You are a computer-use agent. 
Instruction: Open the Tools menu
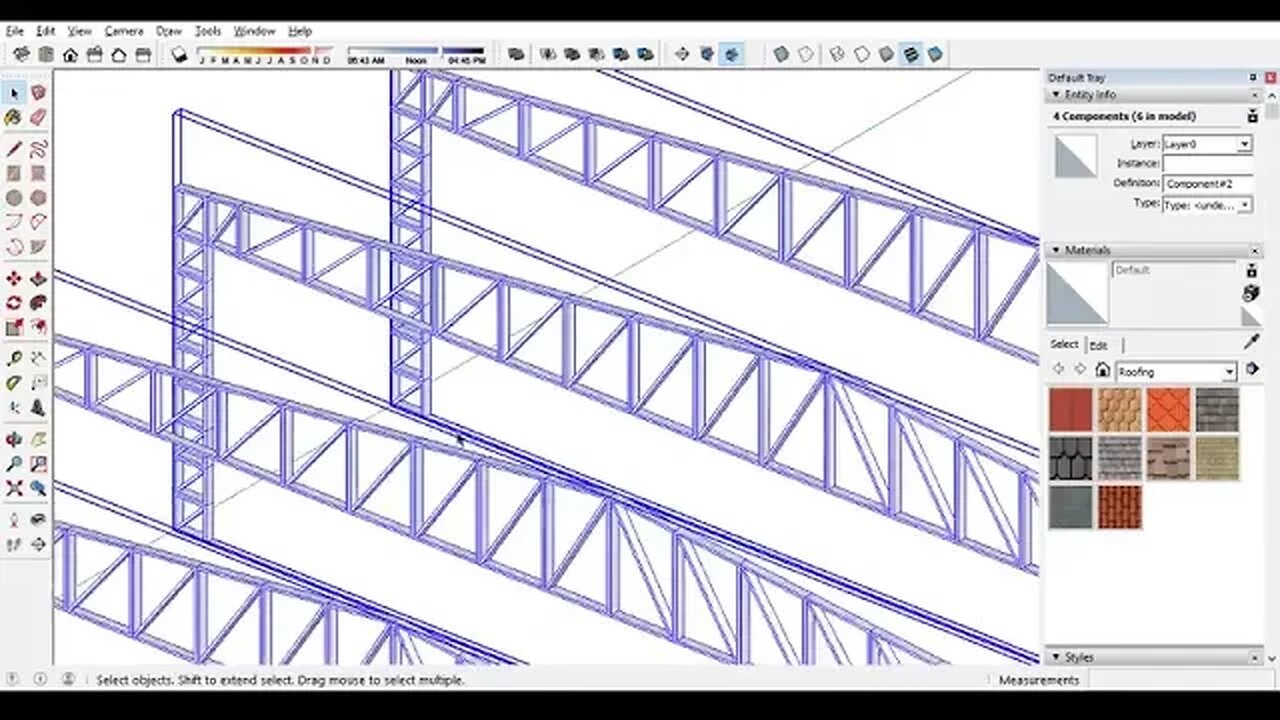(208, 31)
